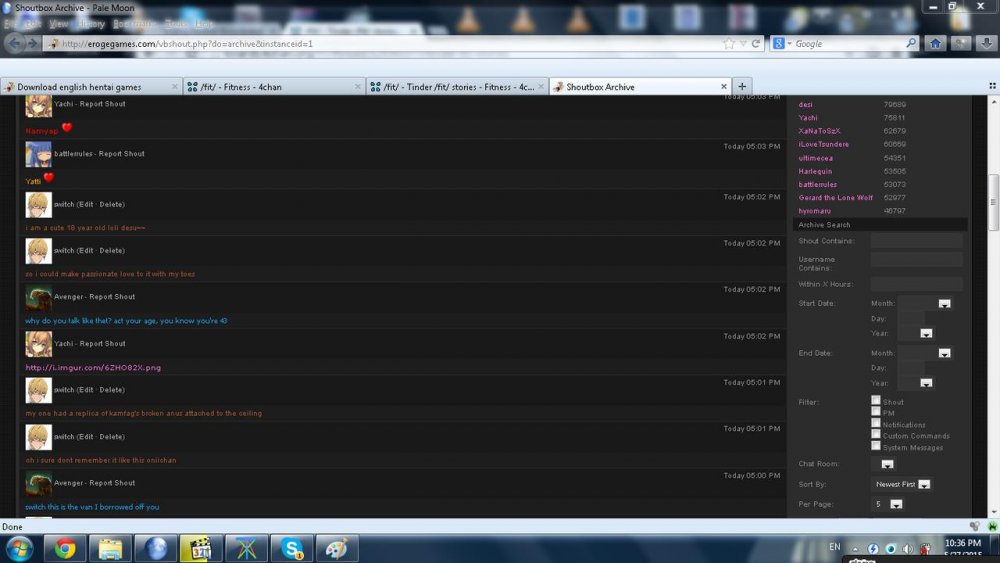
Task: Check the PM filter checkbox
Action: [x=876, y=411]
